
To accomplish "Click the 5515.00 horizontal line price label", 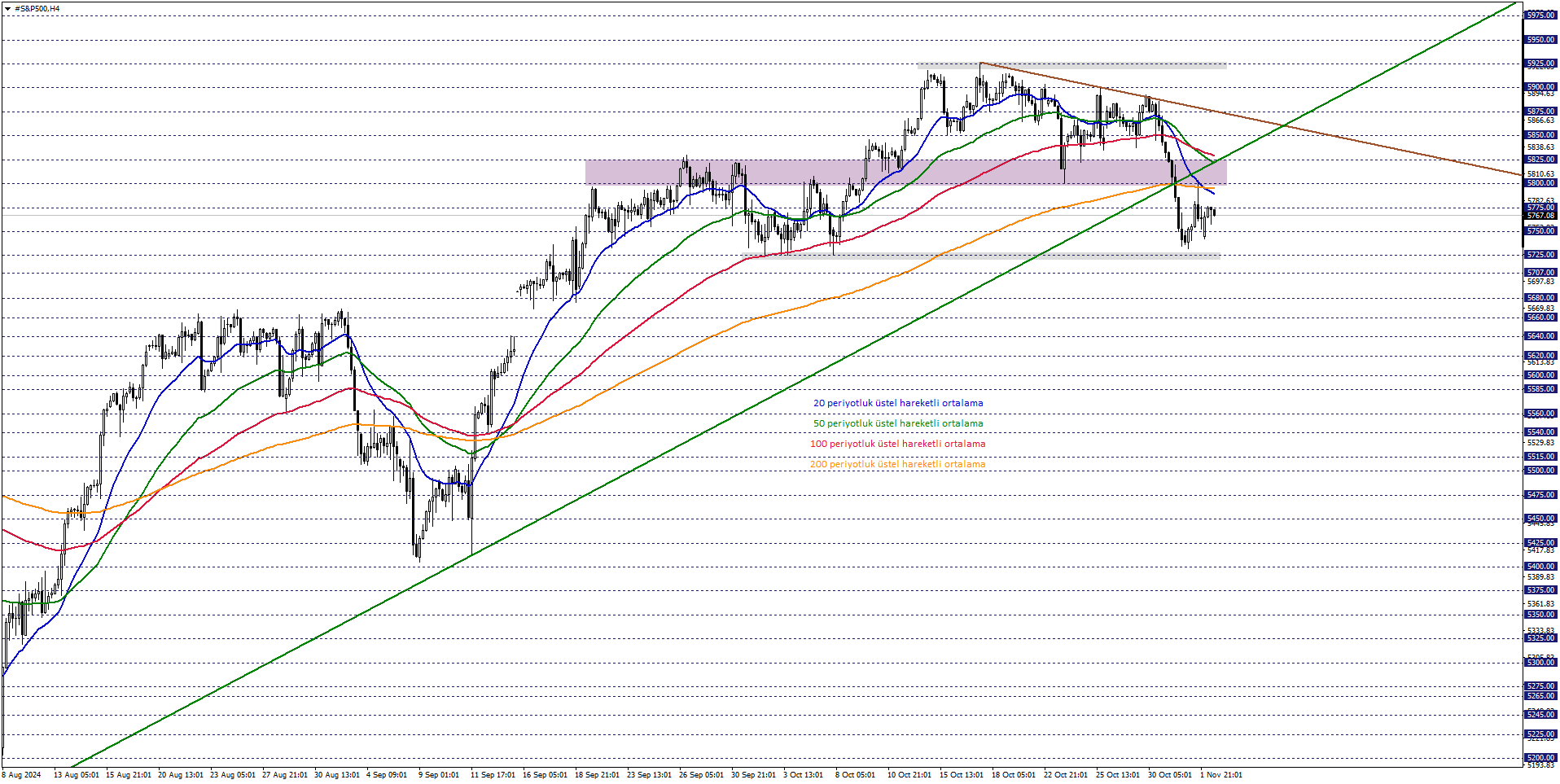I will (x=1540, y=457).
